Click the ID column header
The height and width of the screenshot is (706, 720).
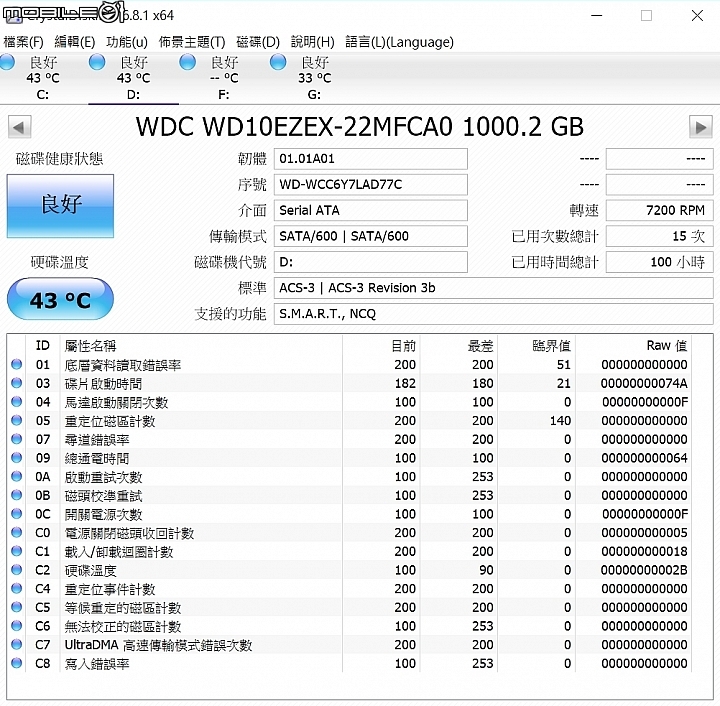pos(43,345)
